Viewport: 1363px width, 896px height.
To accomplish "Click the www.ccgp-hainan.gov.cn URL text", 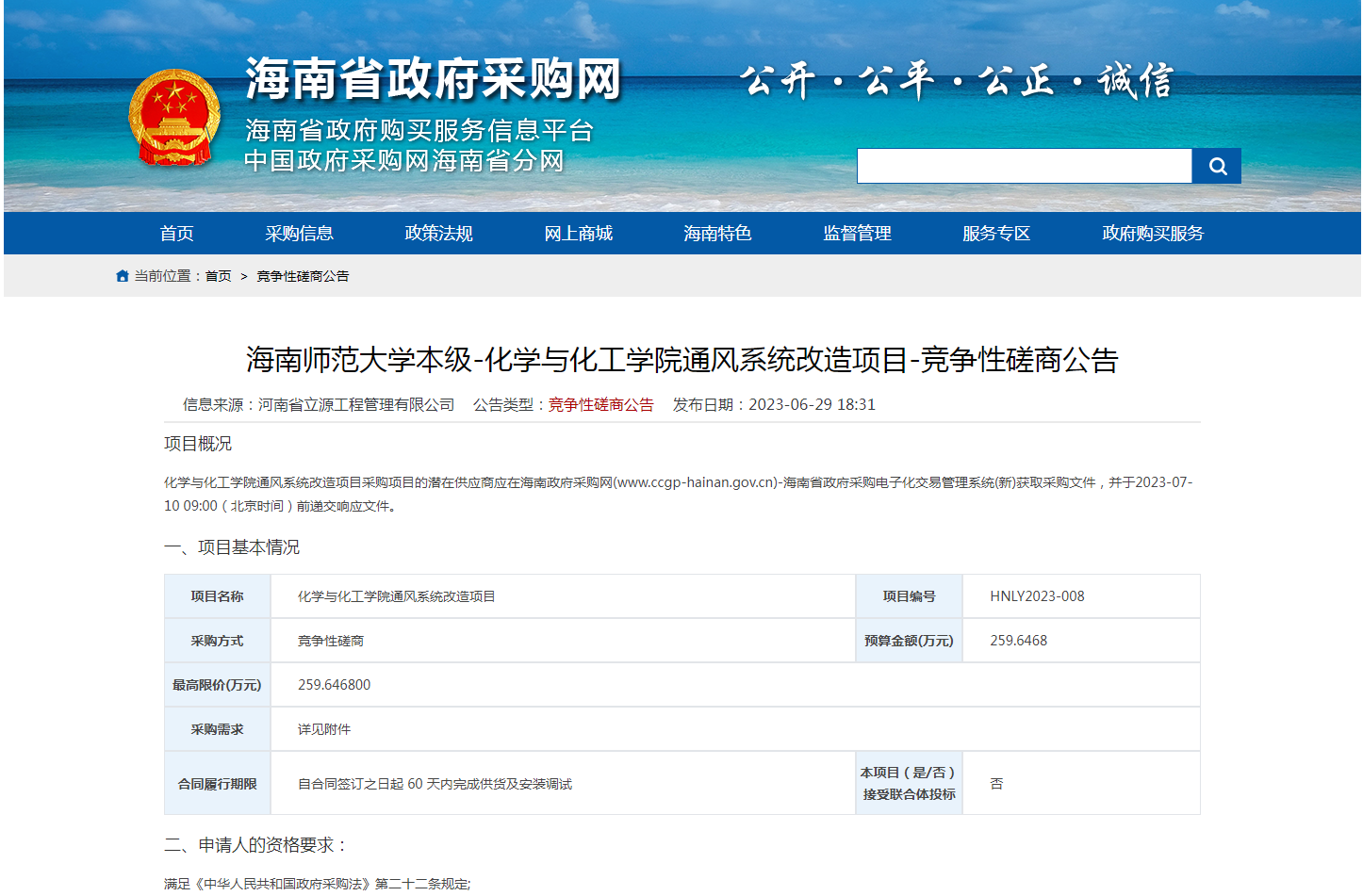I will tap(696, 482).
